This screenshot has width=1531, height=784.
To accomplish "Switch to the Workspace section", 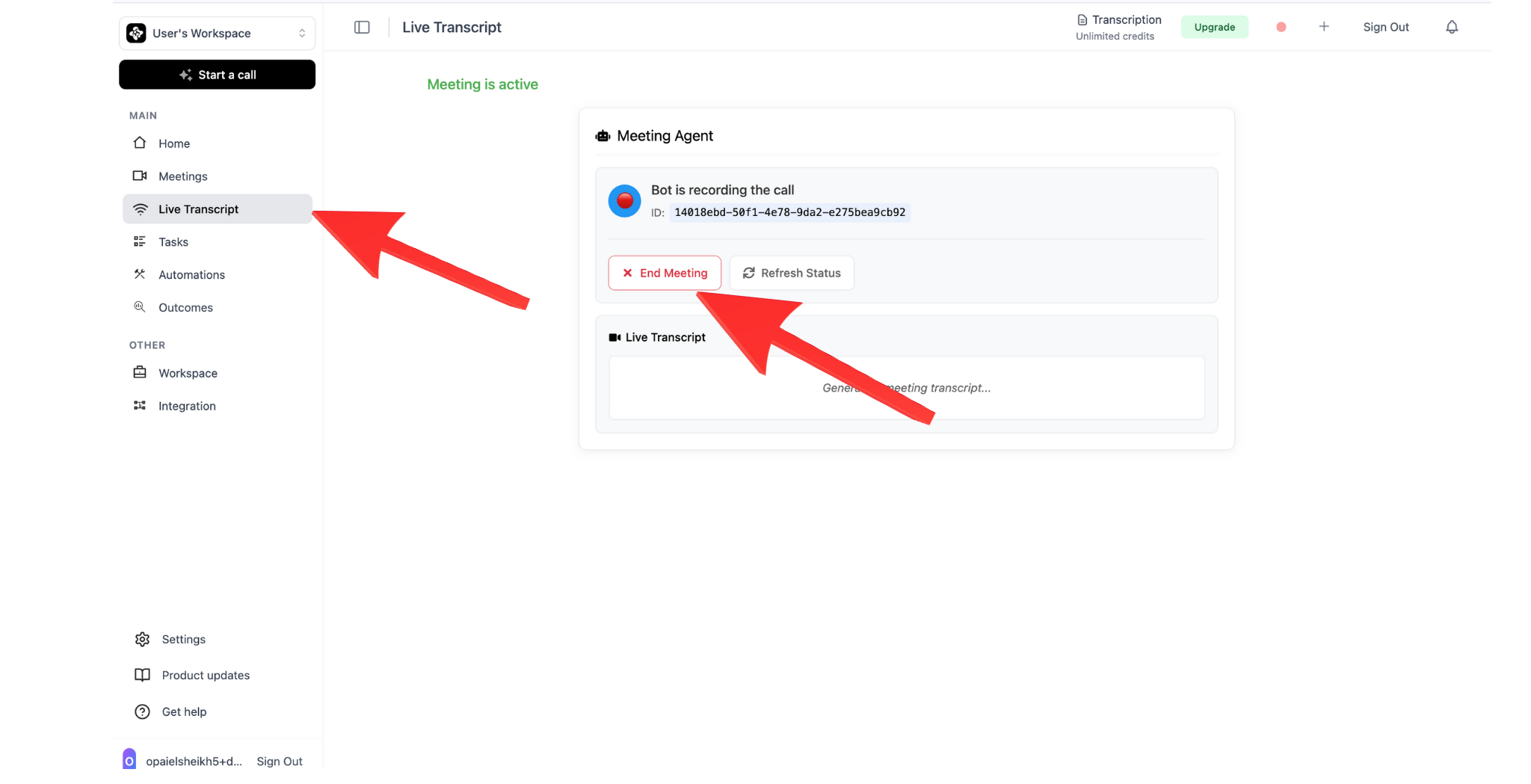I will pos(140,372).
